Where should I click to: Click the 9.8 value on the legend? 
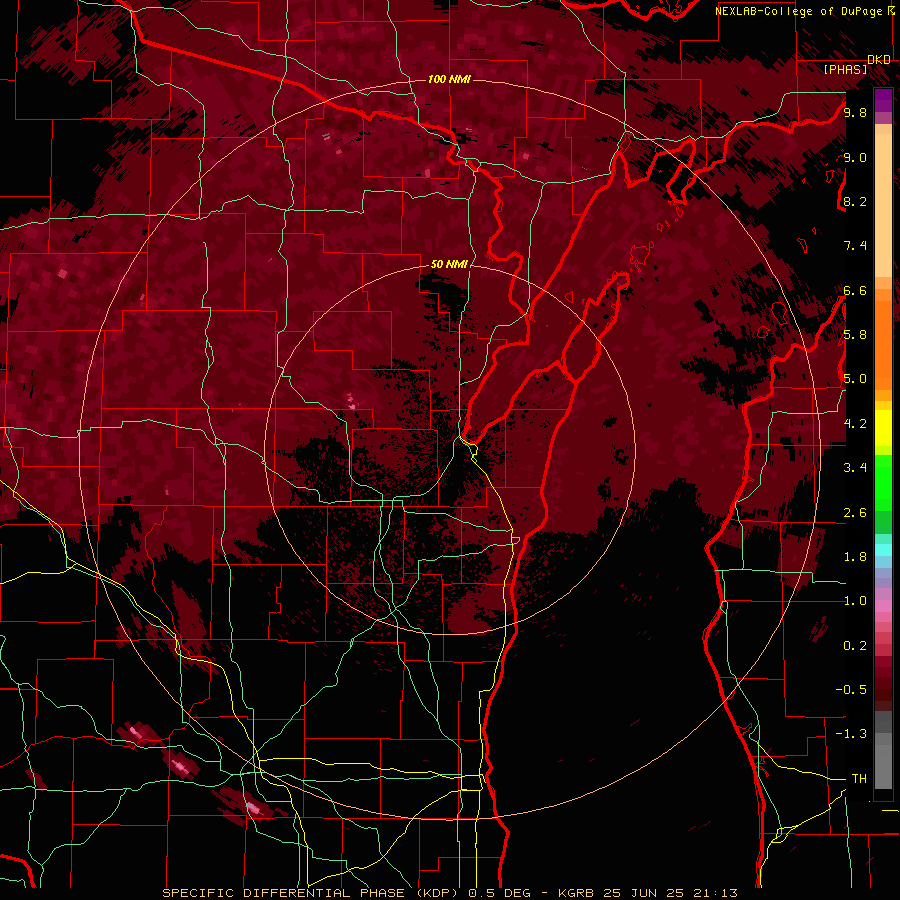coord(855,112)
